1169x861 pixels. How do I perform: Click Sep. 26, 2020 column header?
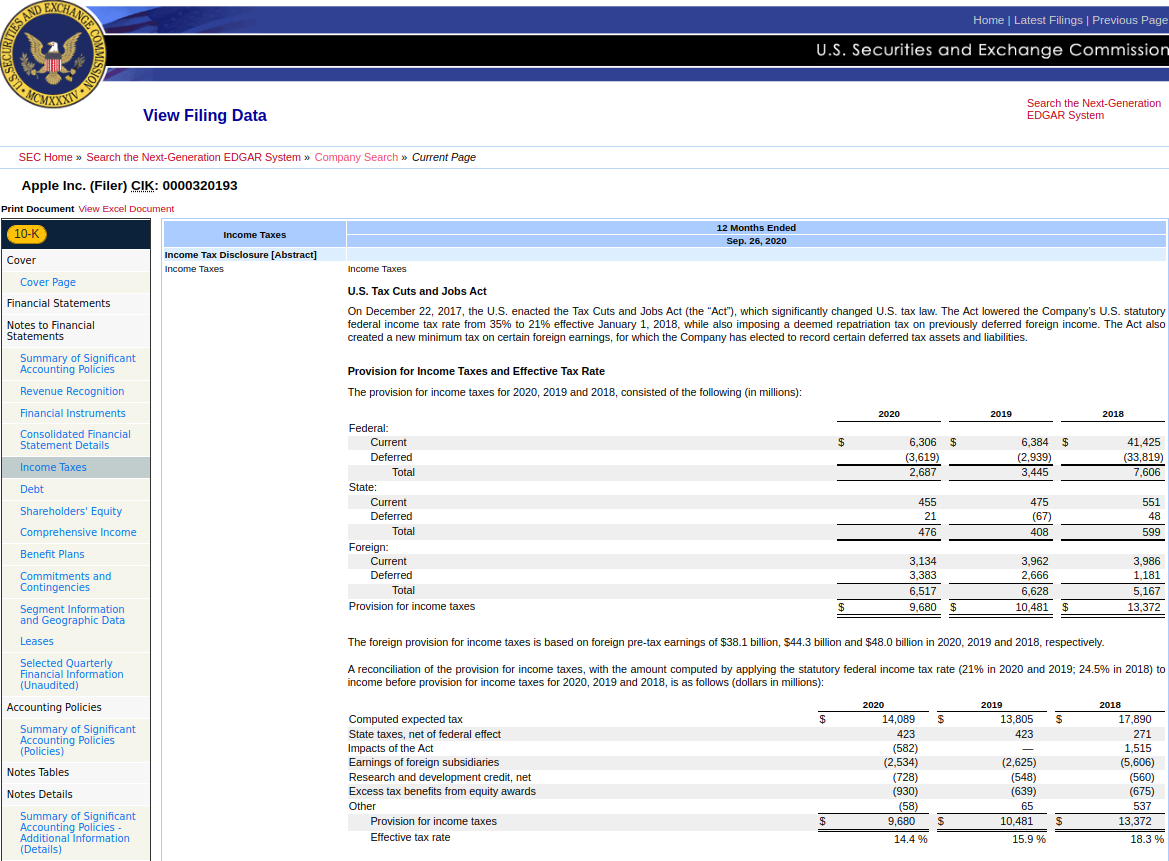[x=756, y=241]
